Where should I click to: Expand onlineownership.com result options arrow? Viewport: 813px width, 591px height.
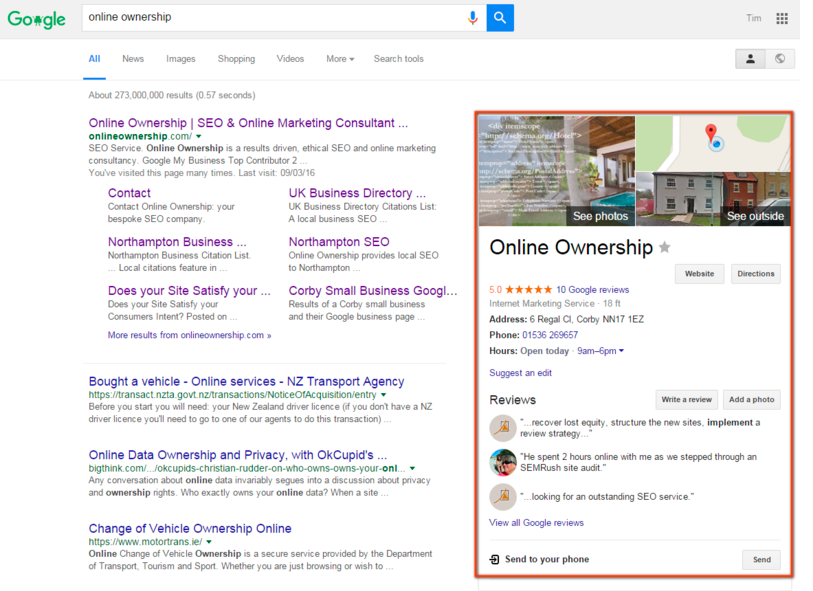[199, 136]
